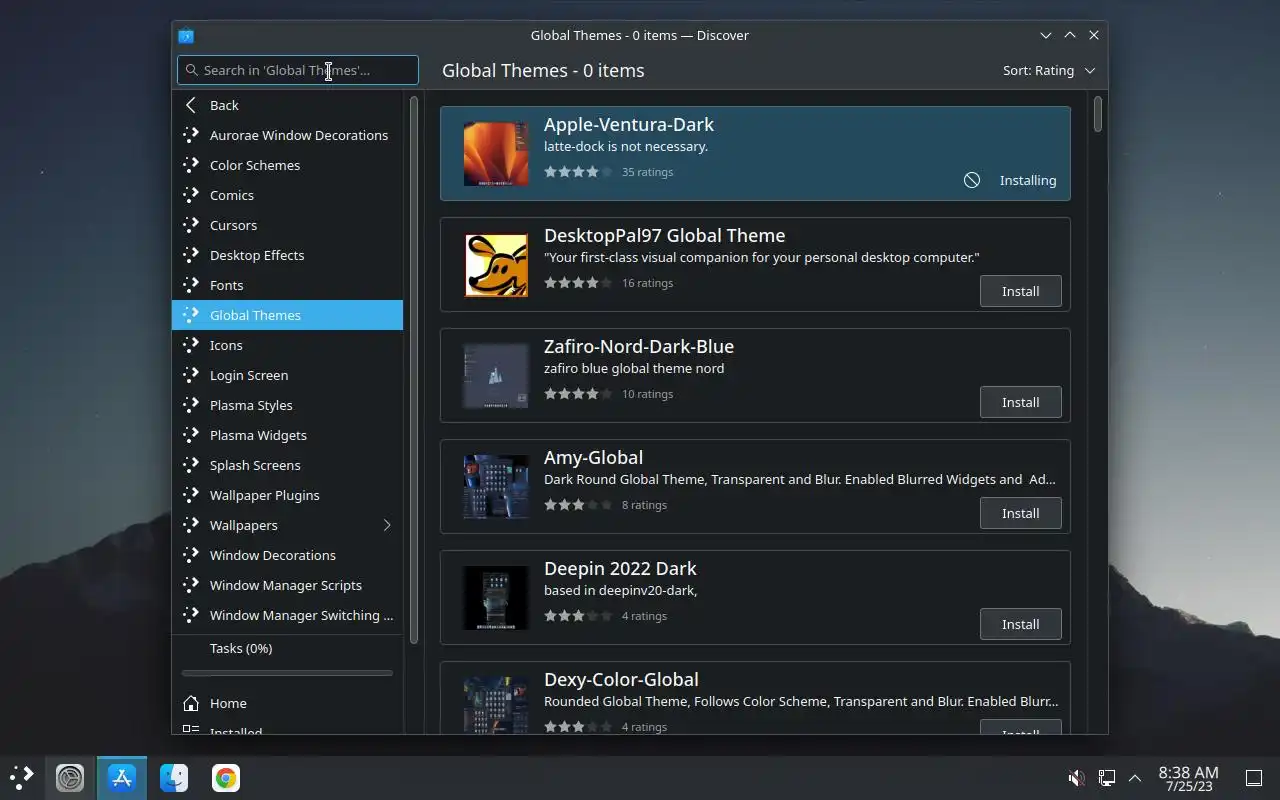The width and height of the screenshot is (1280, 800).
Task: Install DesktopPal97 Global Theme
Action: (1021, 291)
